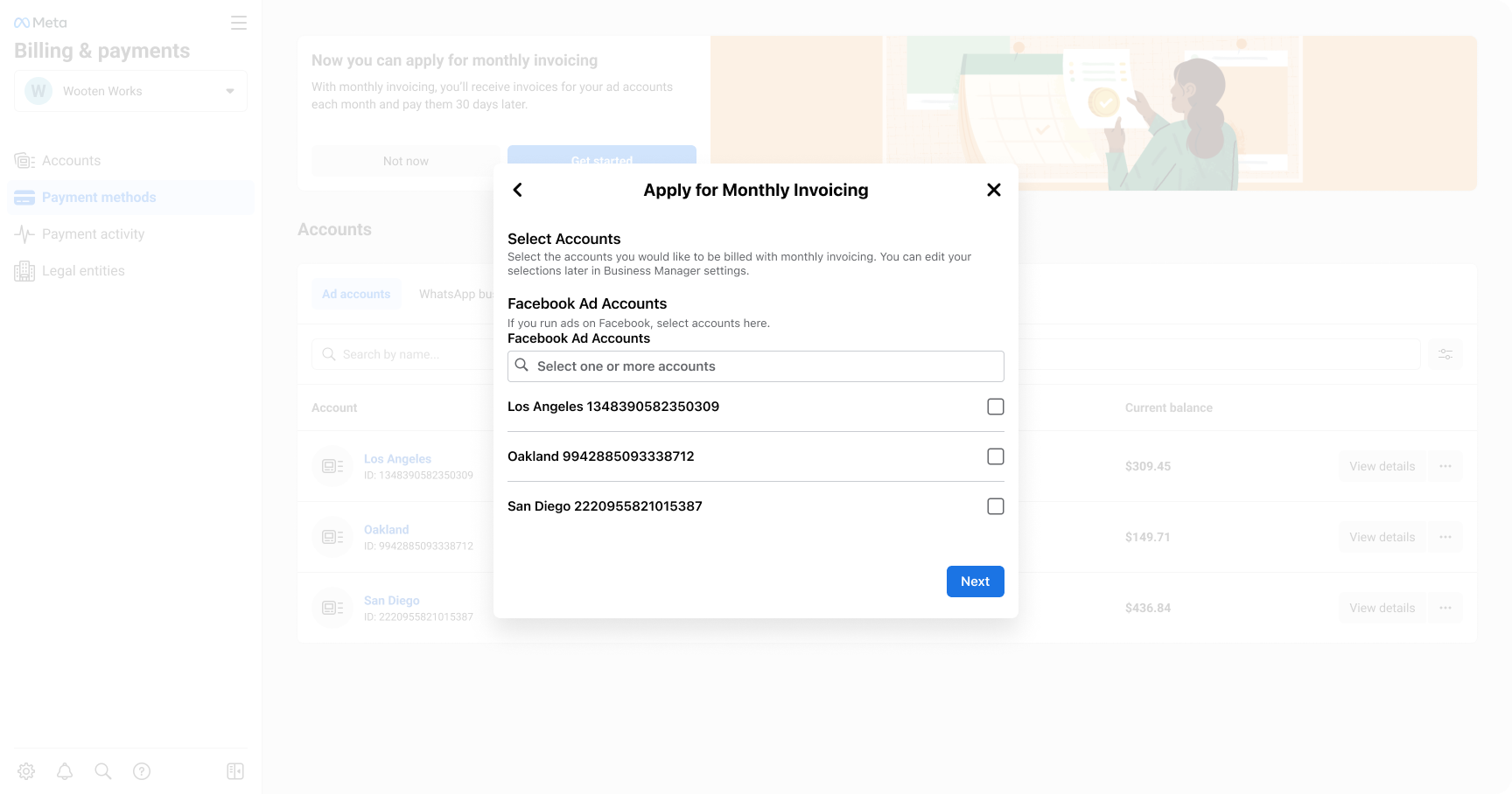The height and width of the screenshot is (794, 1512).
Task: Click the Not now button
Action: (x=406, y=161)
